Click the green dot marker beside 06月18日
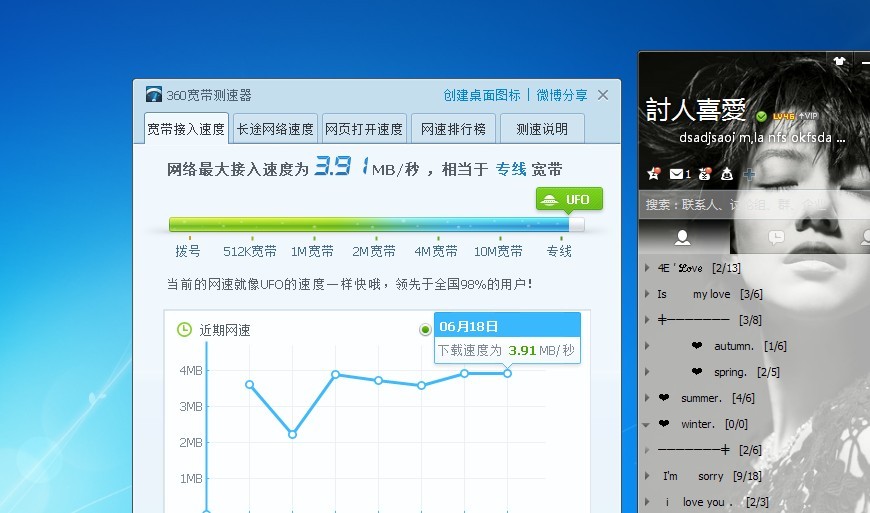 pos(425,329)
